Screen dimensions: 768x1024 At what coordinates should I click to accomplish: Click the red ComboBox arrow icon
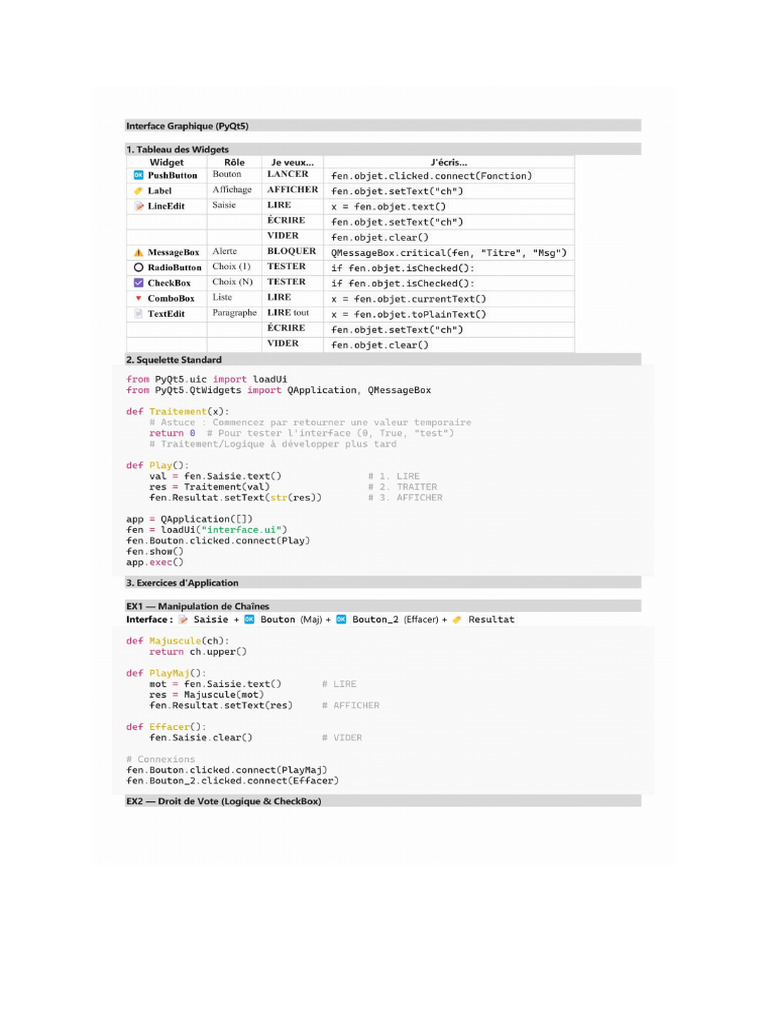(138, 298)
